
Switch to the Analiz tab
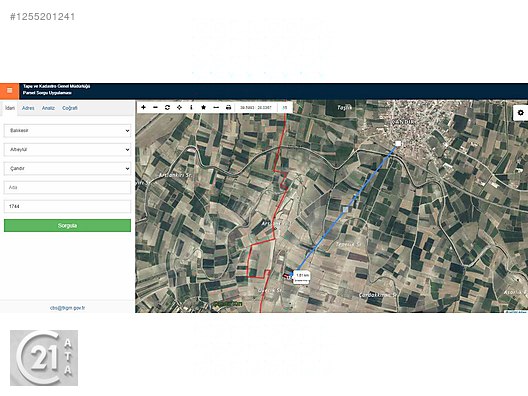[48, 108]
